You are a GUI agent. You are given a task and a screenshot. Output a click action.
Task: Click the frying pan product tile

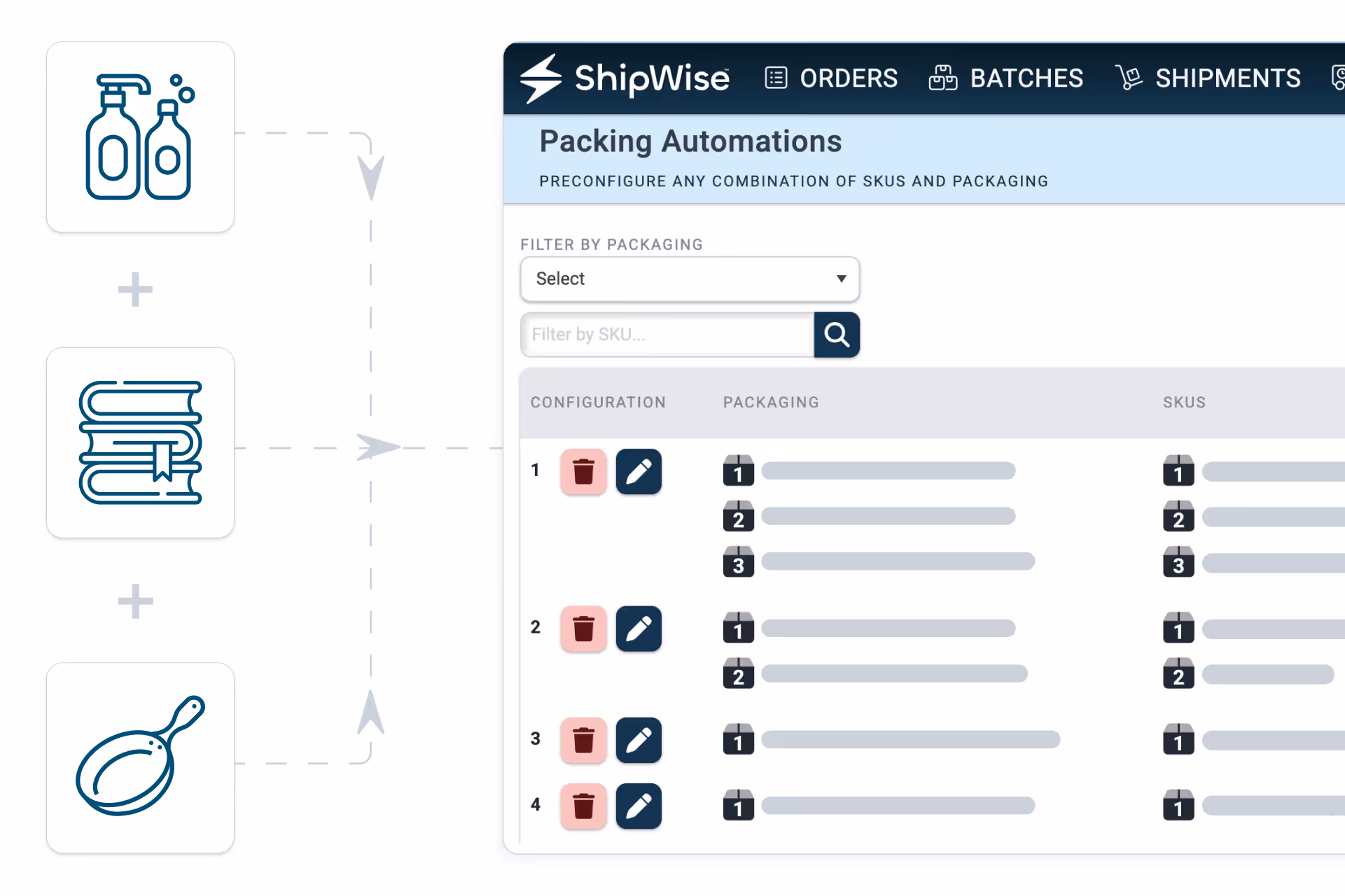tap(140, 757)
